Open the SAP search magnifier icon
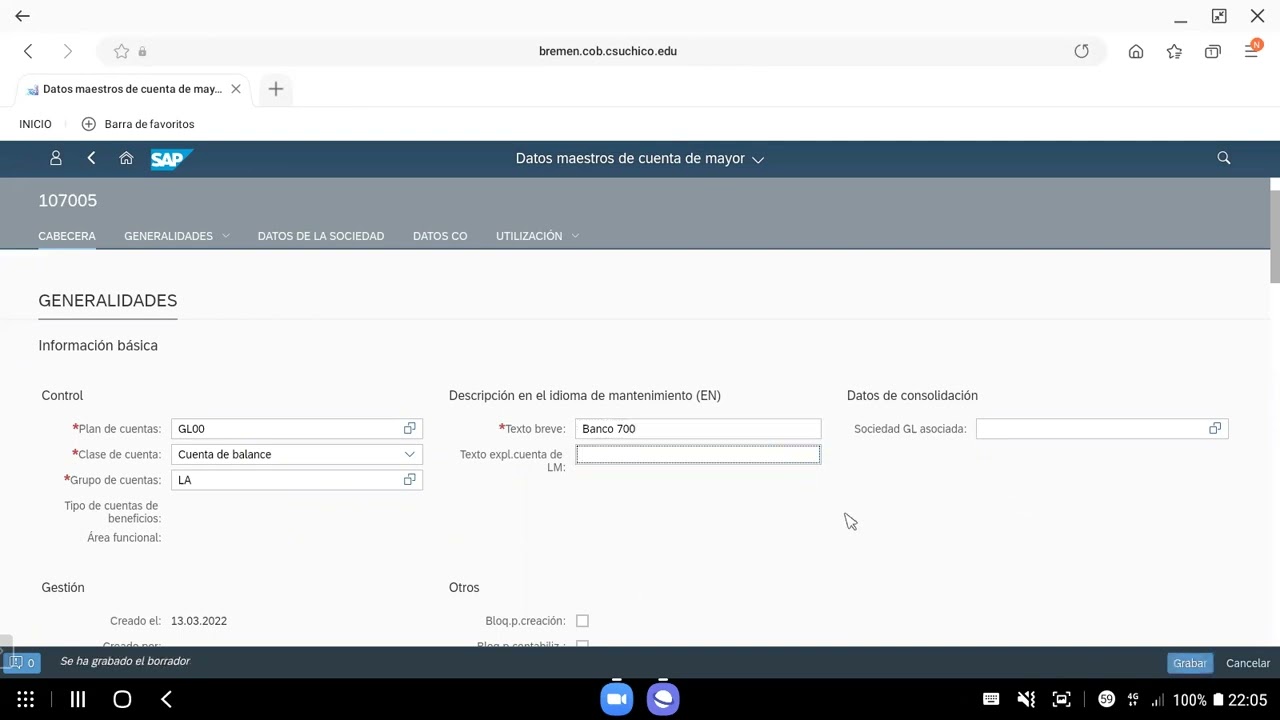Screen dimensions: 1280x720 [x=1224, y=158]
